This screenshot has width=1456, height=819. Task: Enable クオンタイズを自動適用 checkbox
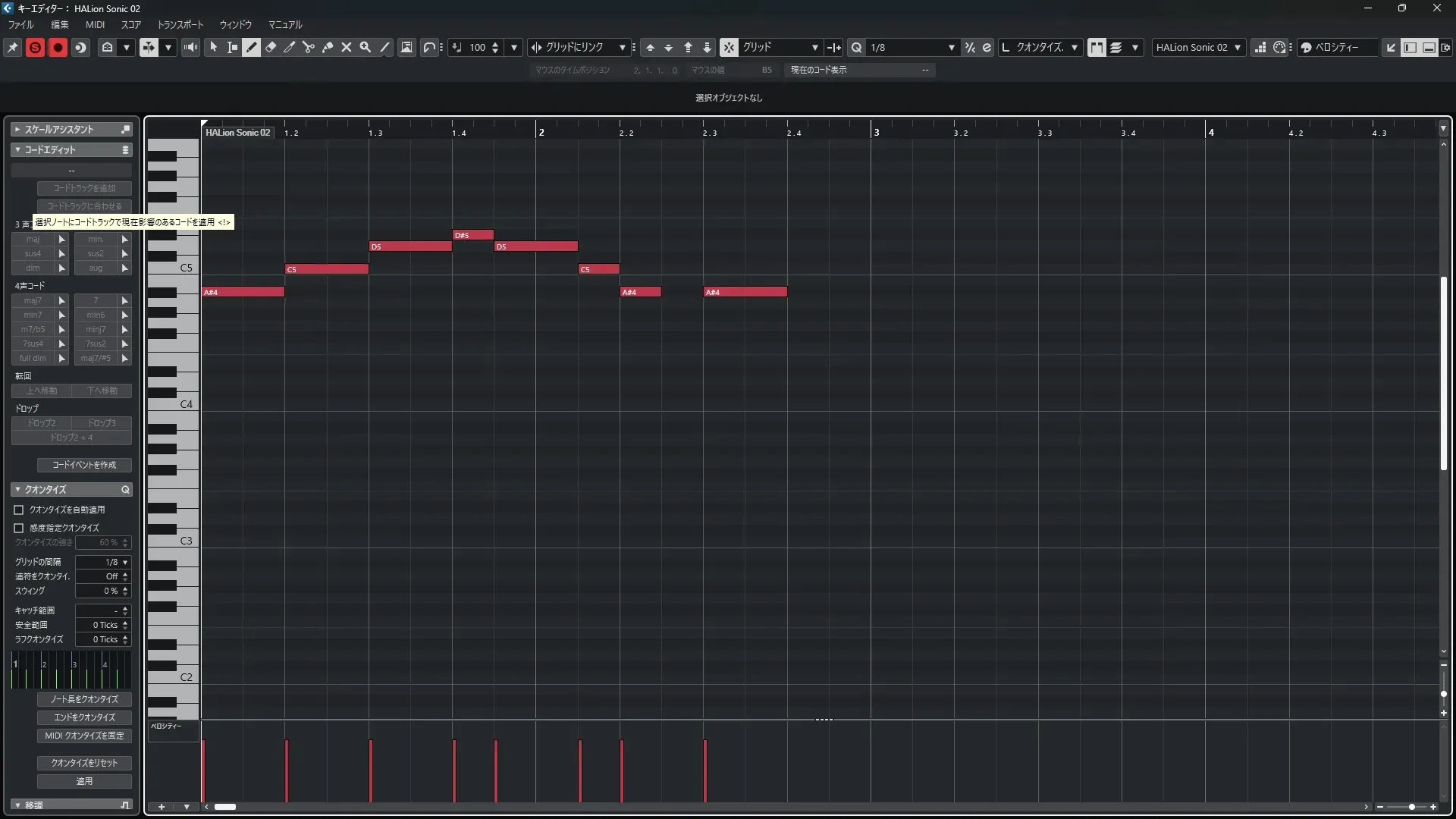click(x=19, y=510)
